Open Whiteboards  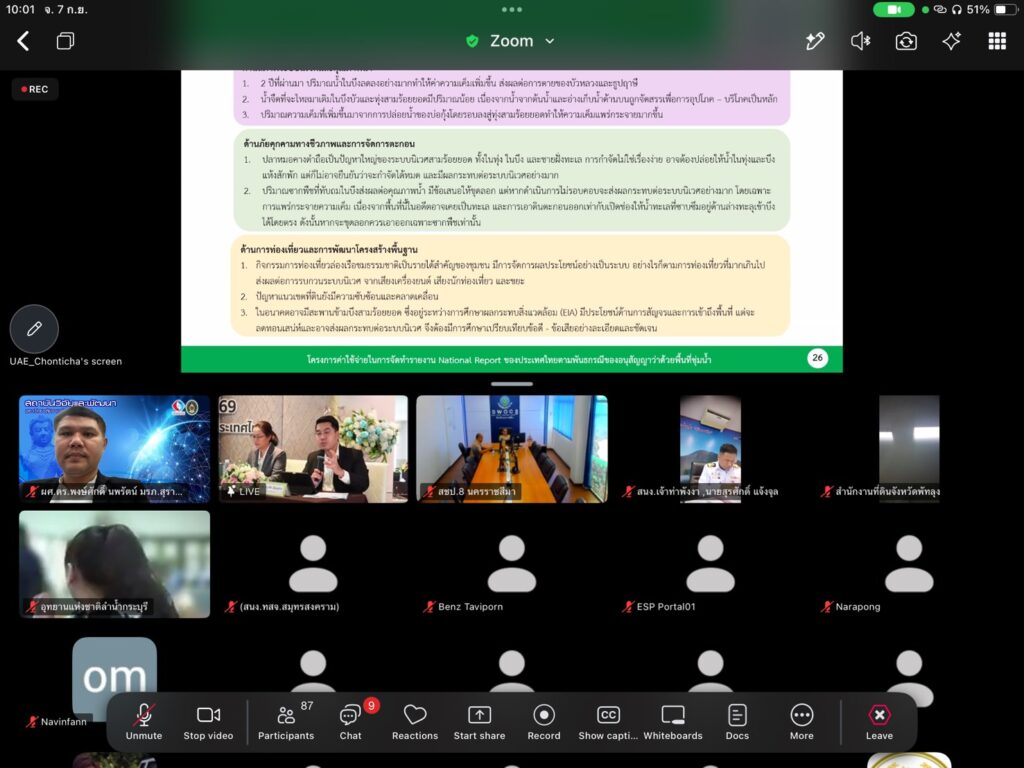(673, 722)
